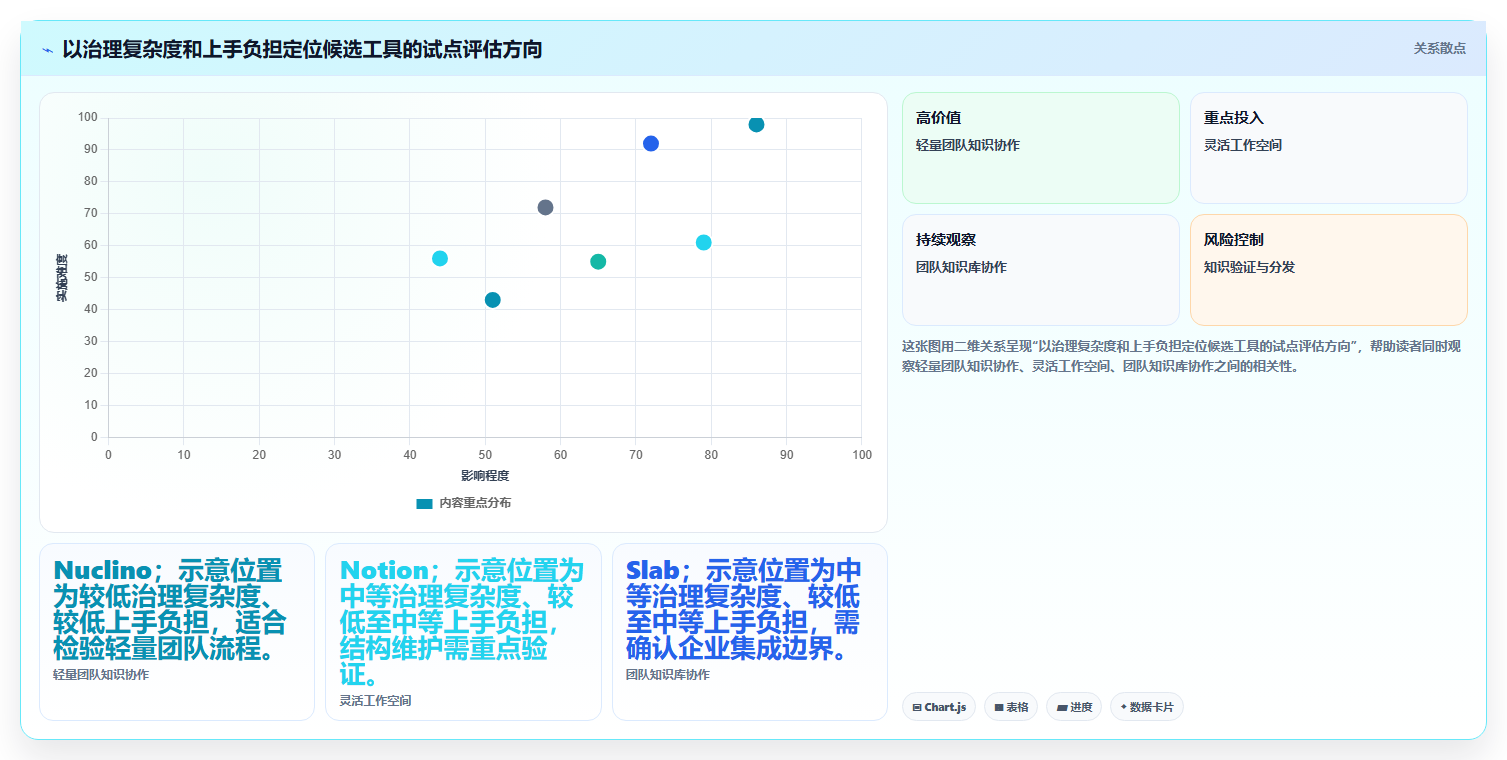This screenshot has width=1507, height=760.
Task: Click the x-axis tick label 90
Action: [786, 455]
